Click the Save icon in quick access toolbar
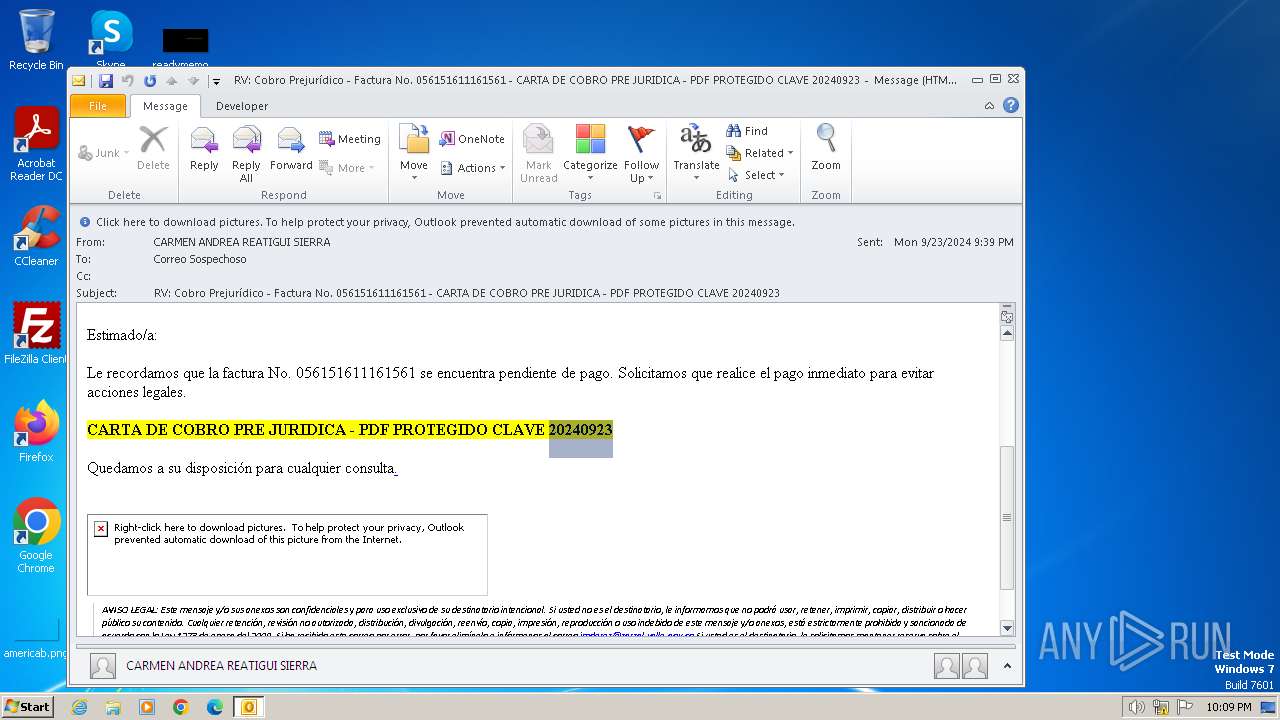Image resolution: width=1280 pixels, height=720 pixels. tap(106, 80)
